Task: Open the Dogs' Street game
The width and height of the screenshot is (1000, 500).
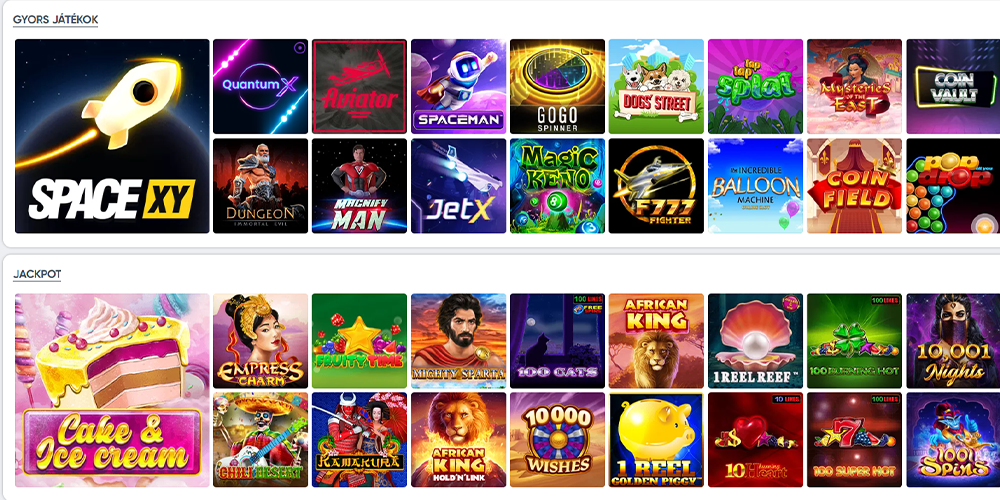Action: (656, 86)
